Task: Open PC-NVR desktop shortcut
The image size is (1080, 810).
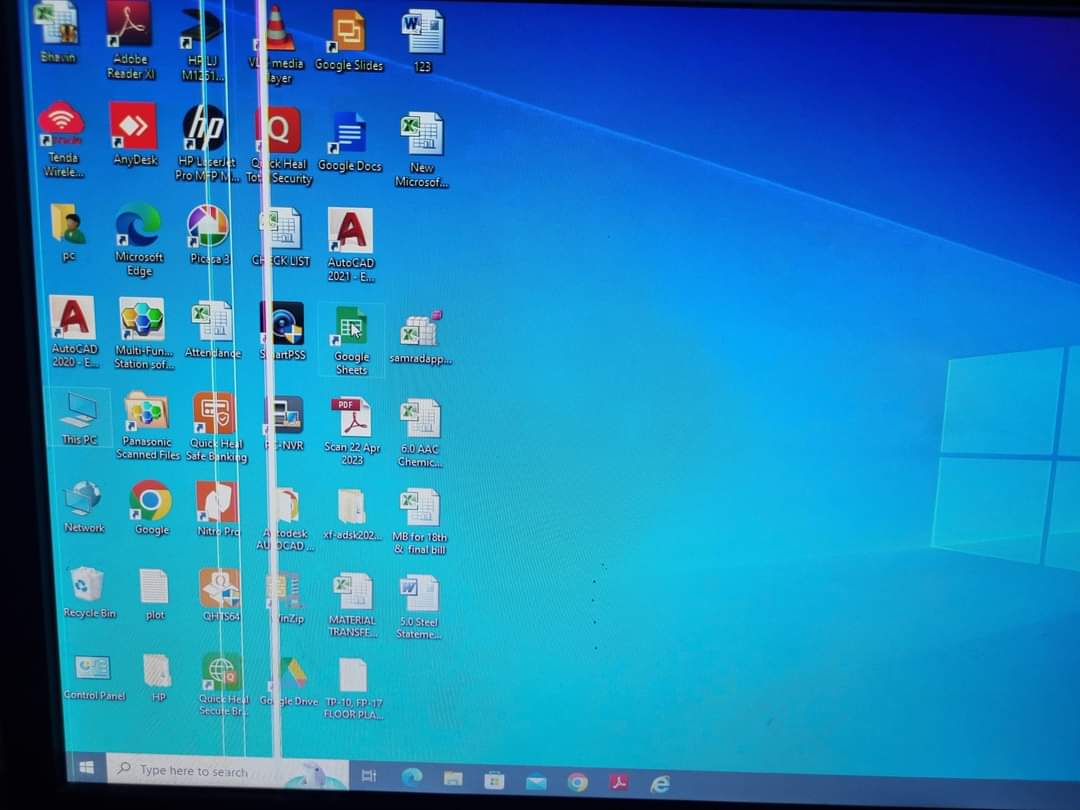Action: [x=284, y=424]
